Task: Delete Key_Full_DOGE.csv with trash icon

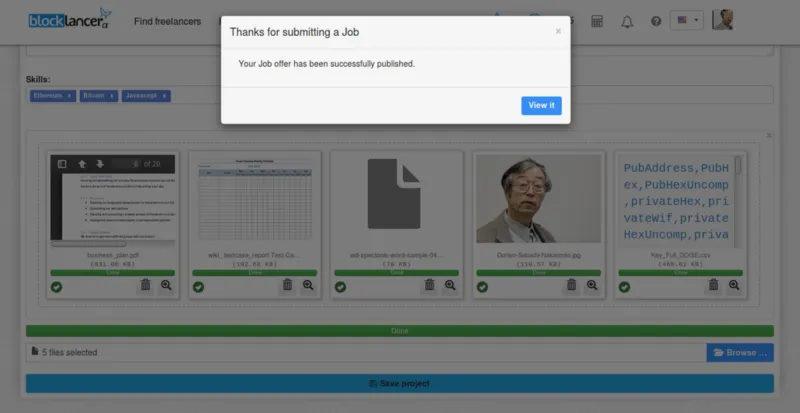Action: 713,285
